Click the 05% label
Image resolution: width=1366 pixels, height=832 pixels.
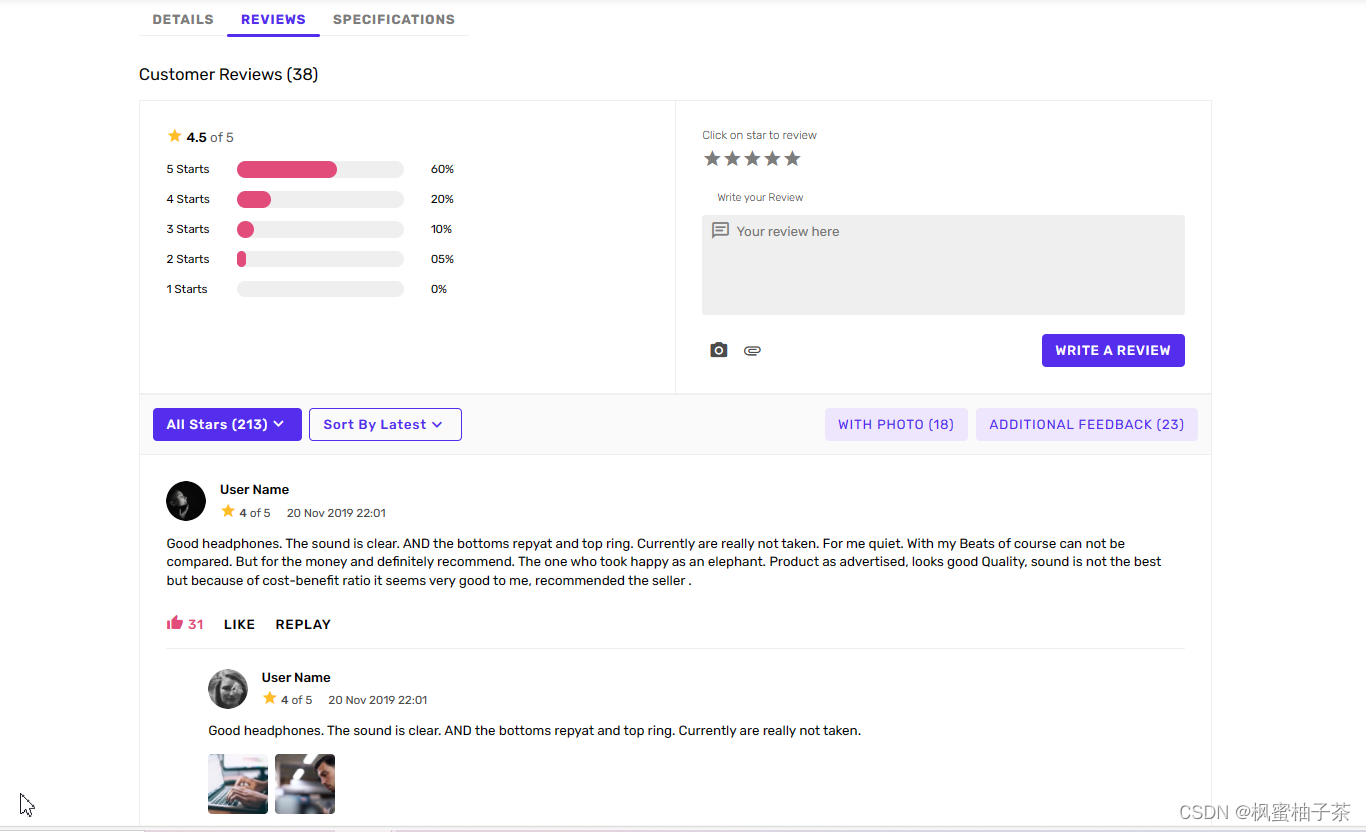coord(442,259)
